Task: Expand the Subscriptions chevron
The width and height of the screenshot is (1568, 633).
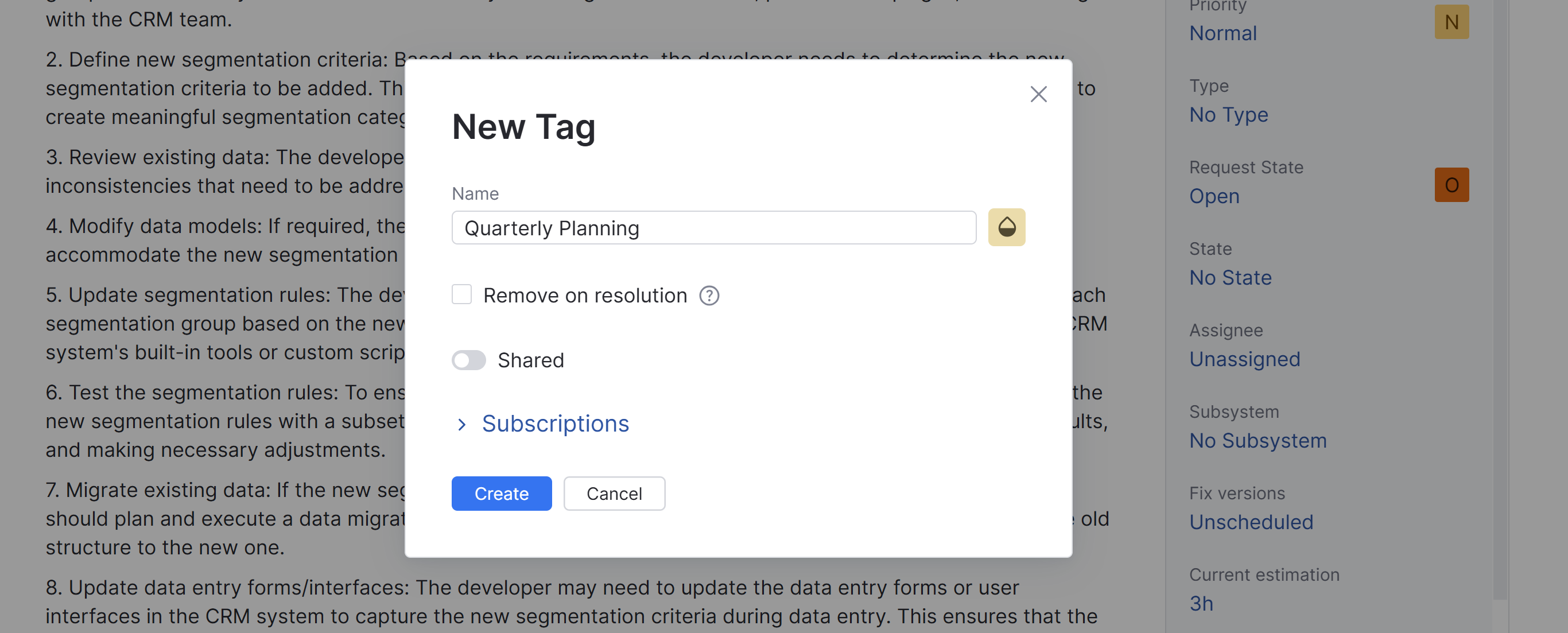Action: [x=462, y=424]
